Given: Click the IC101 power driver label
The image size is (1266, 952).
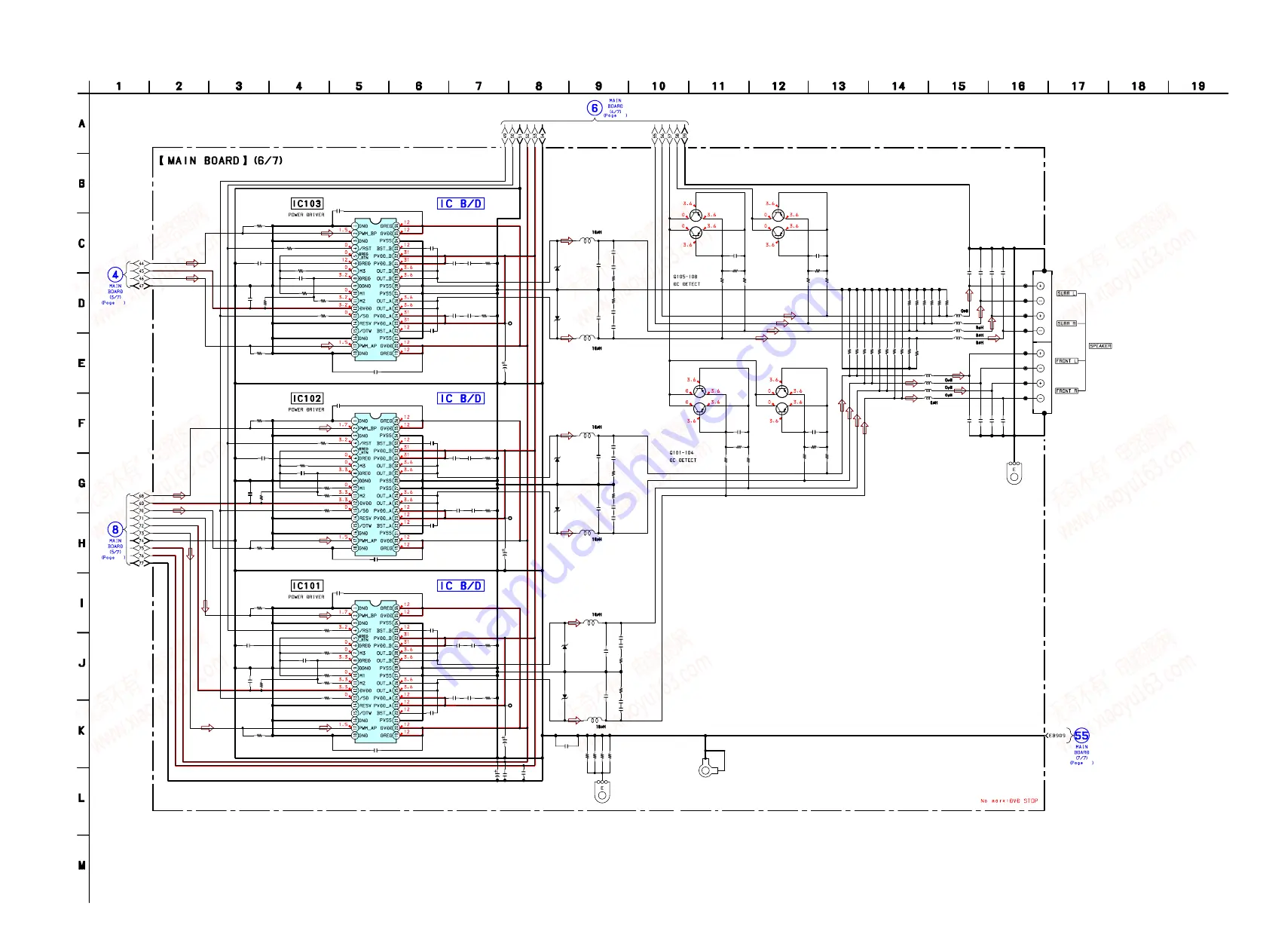Looking at the screenshot, I should coord(307,586).
